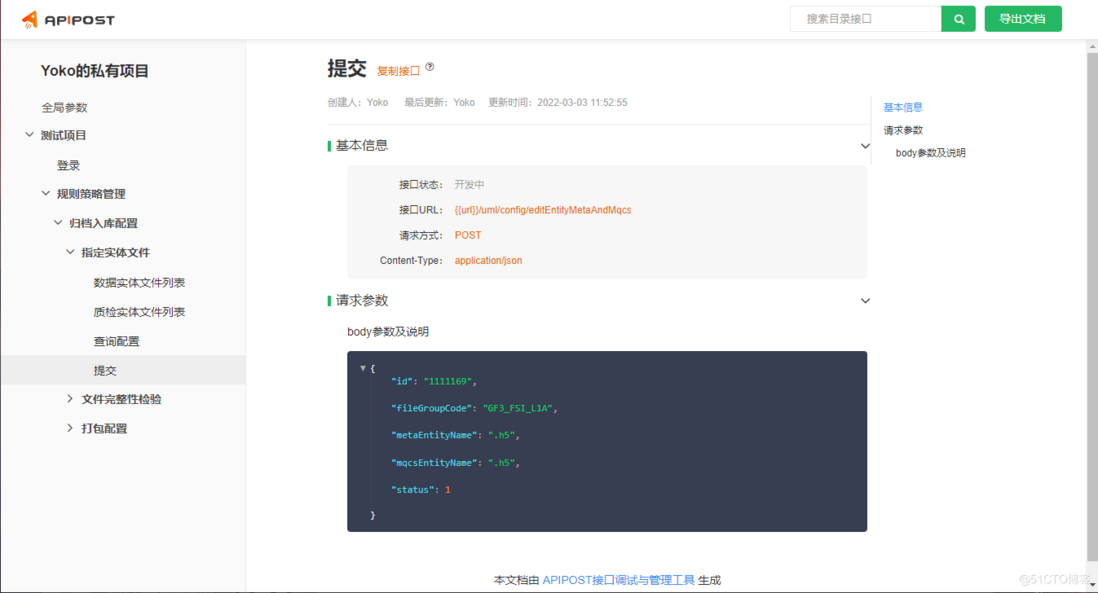Click the "fileGroupCode" line in JSON
1098x593 pixels.
pyautogui.click(x=474, y=408)
